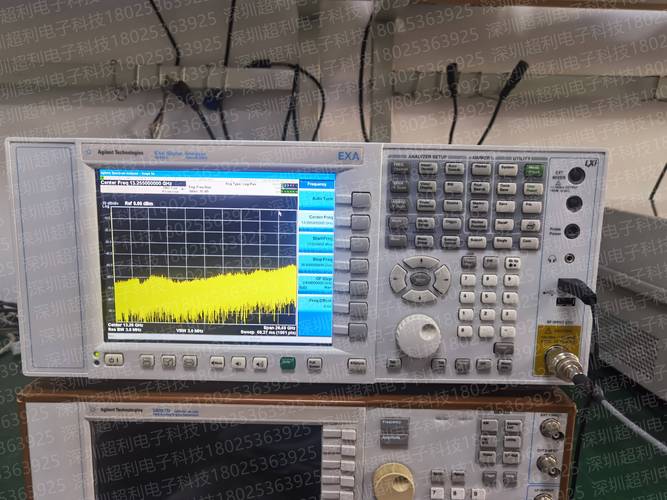The height and width of the screenshot is (500, 667).
Task: Tap the center Select navigation key
Action: [420, 279]
